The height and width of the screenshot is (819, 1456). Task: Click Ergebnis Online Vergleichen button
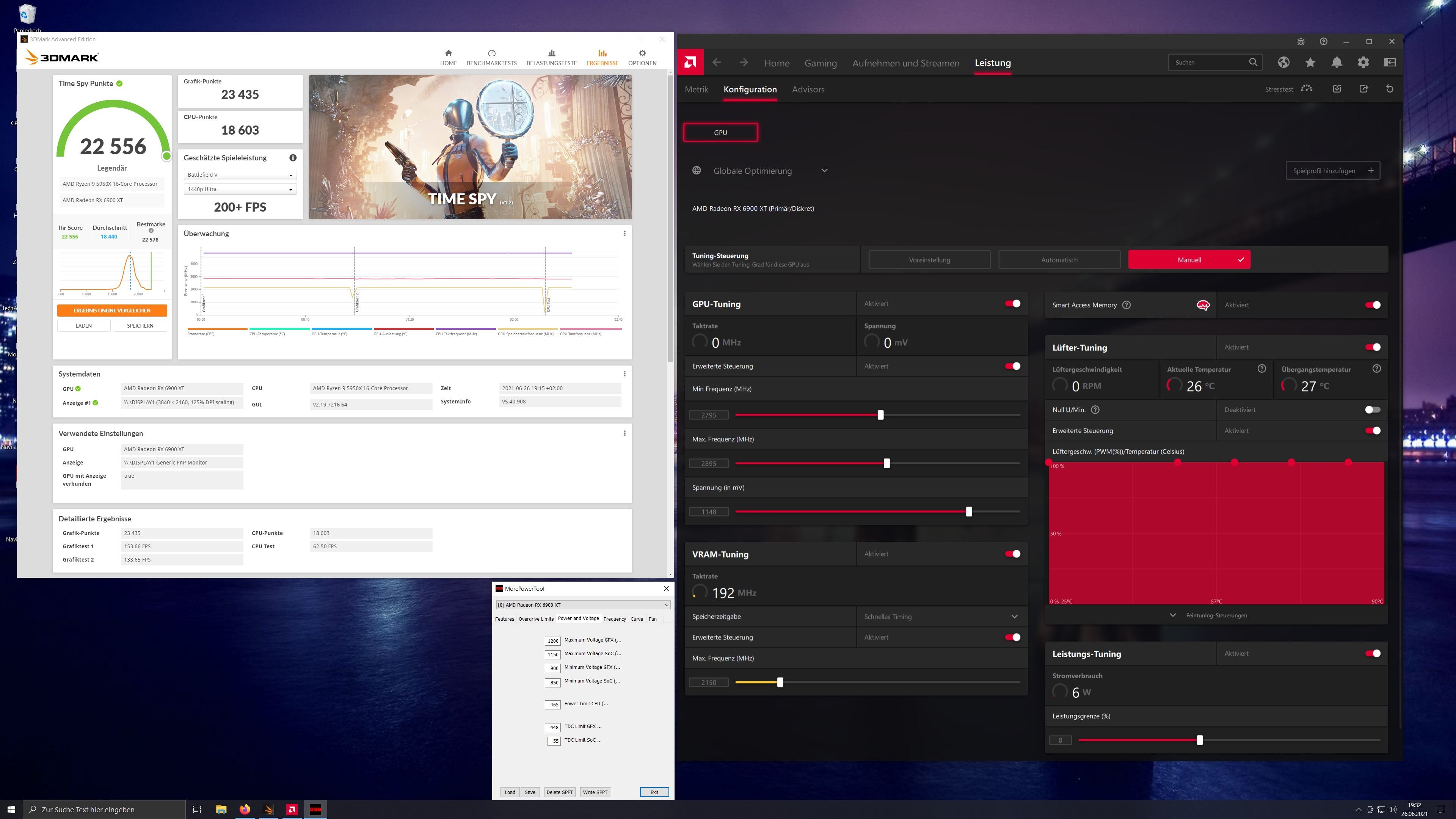coord(112,310)
